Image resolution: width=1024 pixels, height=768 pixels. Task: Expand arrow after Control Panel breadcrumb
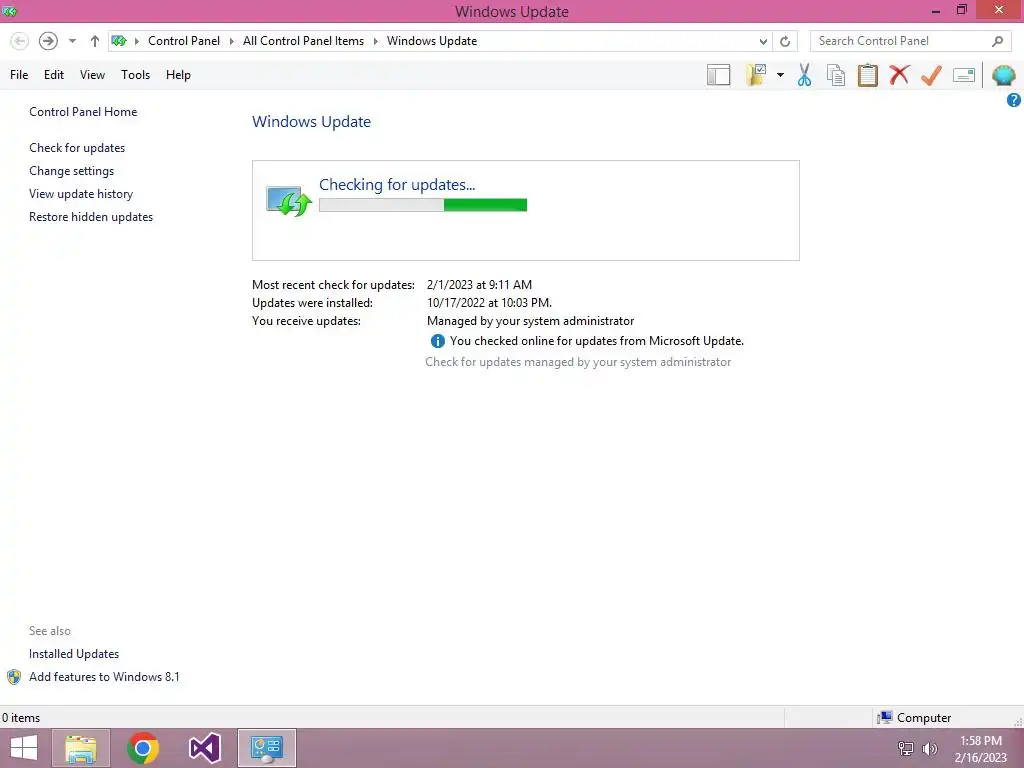[231, 41]
